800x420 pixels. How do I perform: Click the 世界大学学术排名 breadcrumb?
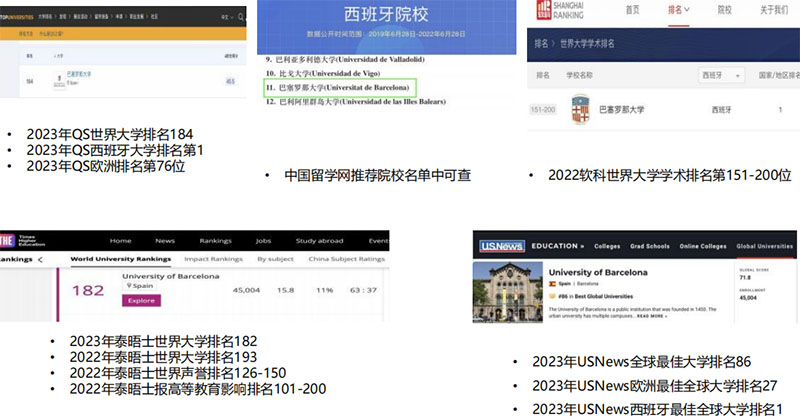point(587,44)
